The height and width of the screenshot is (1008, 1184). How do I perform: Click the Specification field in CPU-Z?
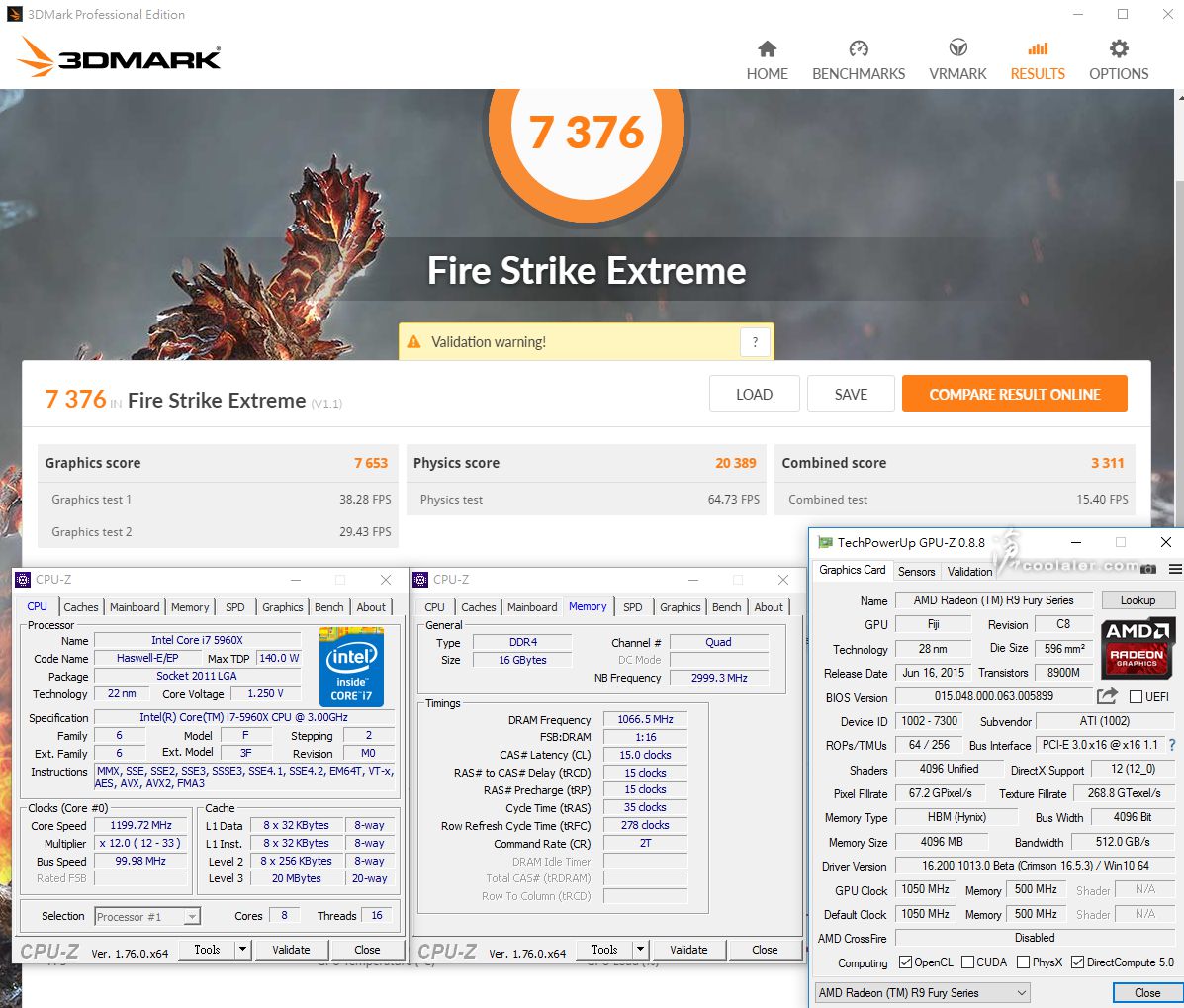tap(244, 717)
